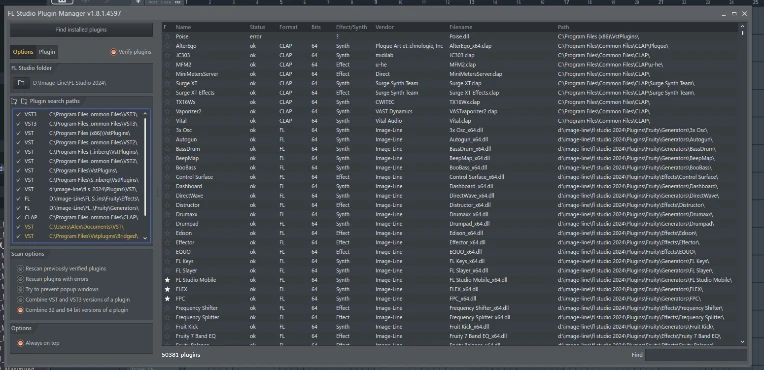The height and width of the screenshot is (370, 764).
Task: Click inside the Find search field
Action: (x=695, y=355)
